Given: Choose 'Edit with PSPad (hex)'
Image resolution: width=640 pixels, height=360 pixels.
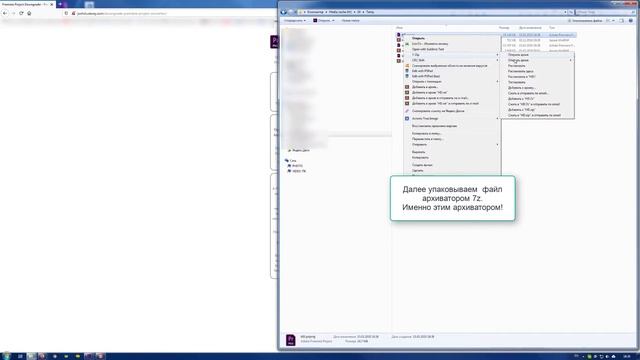Looking at the screenshot, I should [x=426, y=76].
